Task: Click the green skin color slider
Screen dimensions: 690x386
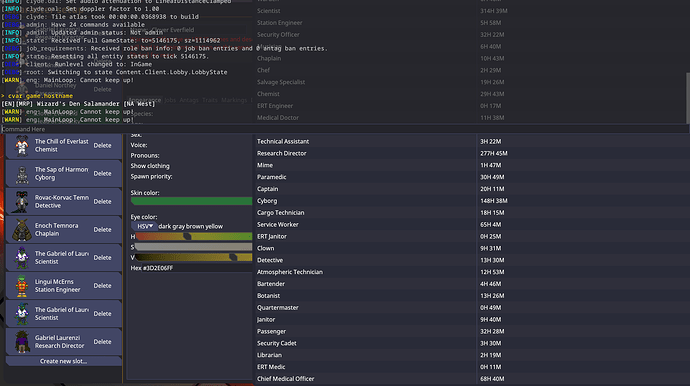Action: pyautogui.click(x=191, y=201)
